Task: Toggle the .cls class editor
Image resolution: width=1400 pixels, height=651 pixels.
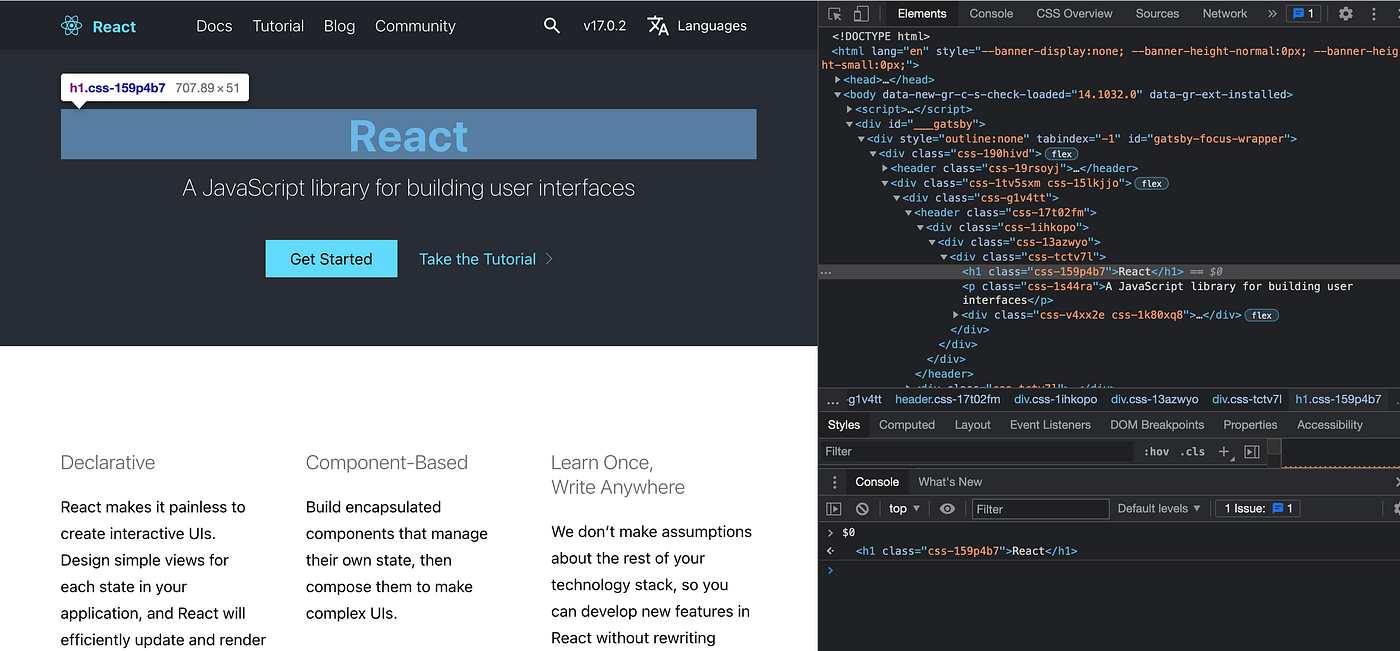Action: pos(1192,452)
